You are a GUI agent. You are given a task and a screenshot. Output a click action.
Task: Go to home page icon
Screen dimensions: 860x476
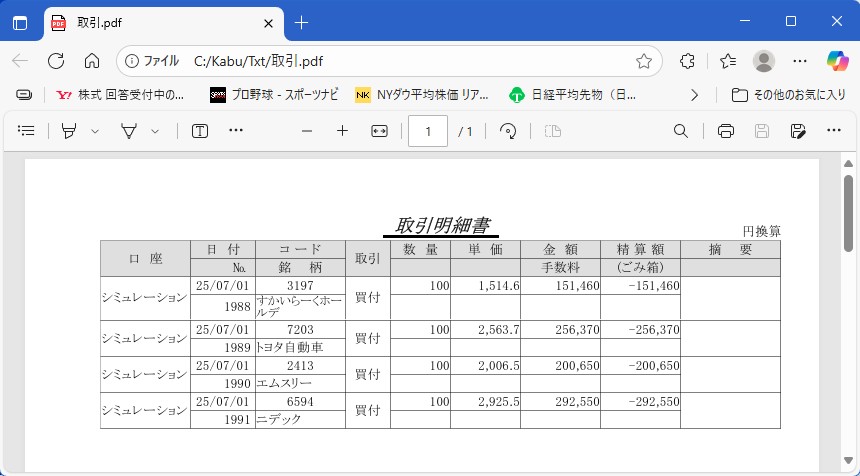click(x=92, y=61)
